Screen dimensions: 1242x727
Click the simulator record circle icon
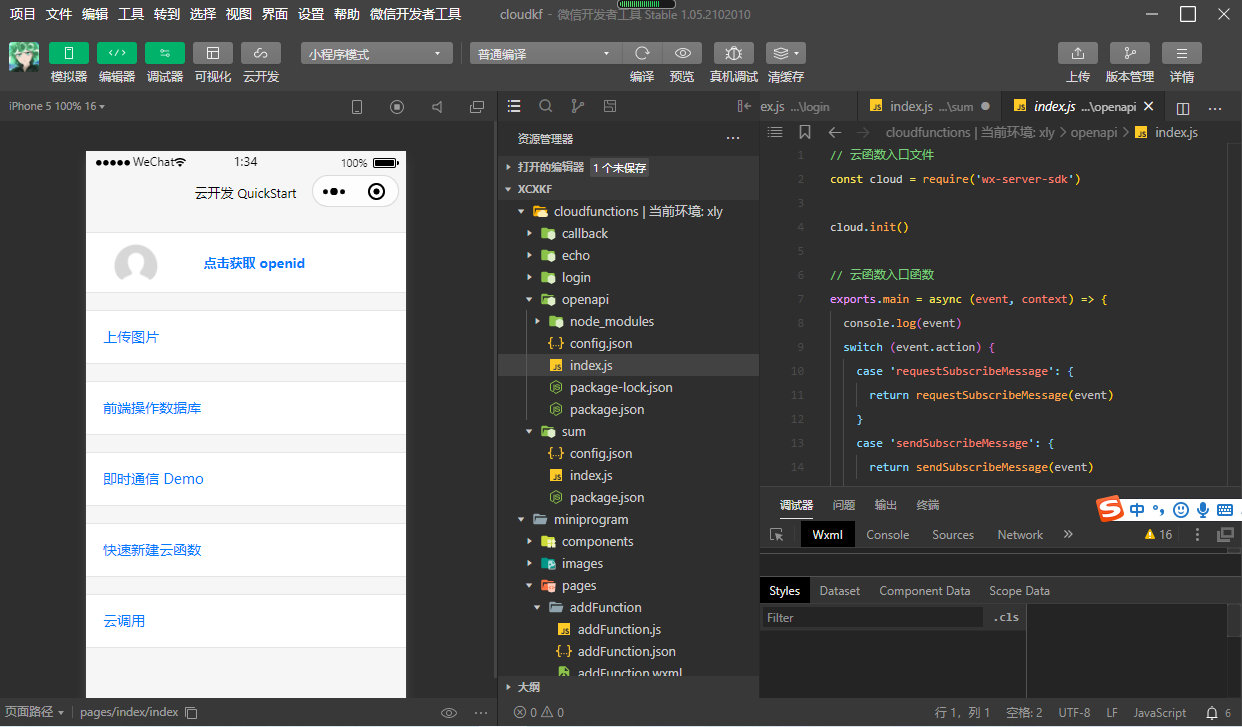pos(397,107)
